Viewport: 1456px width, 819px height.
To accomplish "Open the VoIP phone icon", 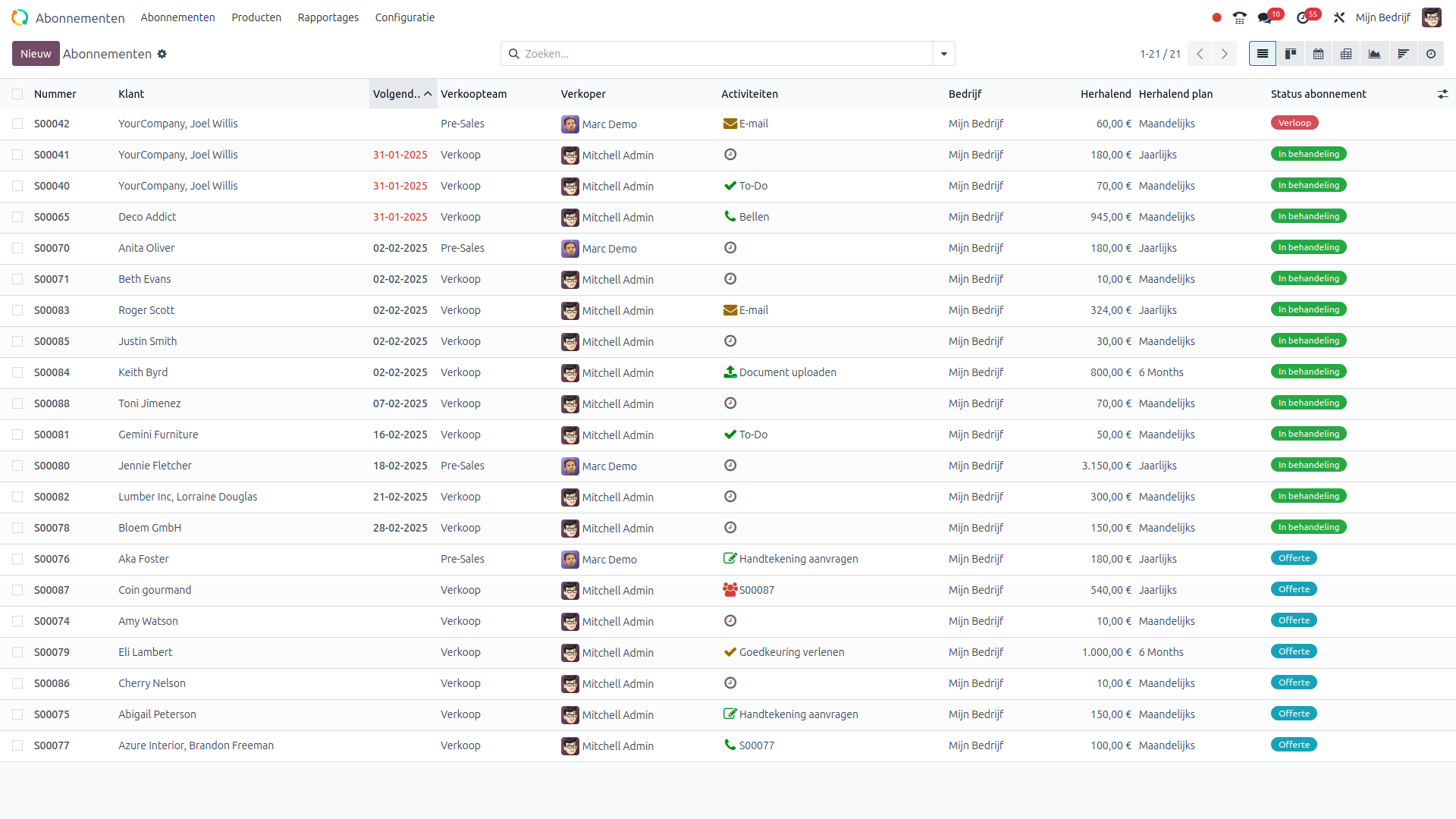I will point(1240,17).
